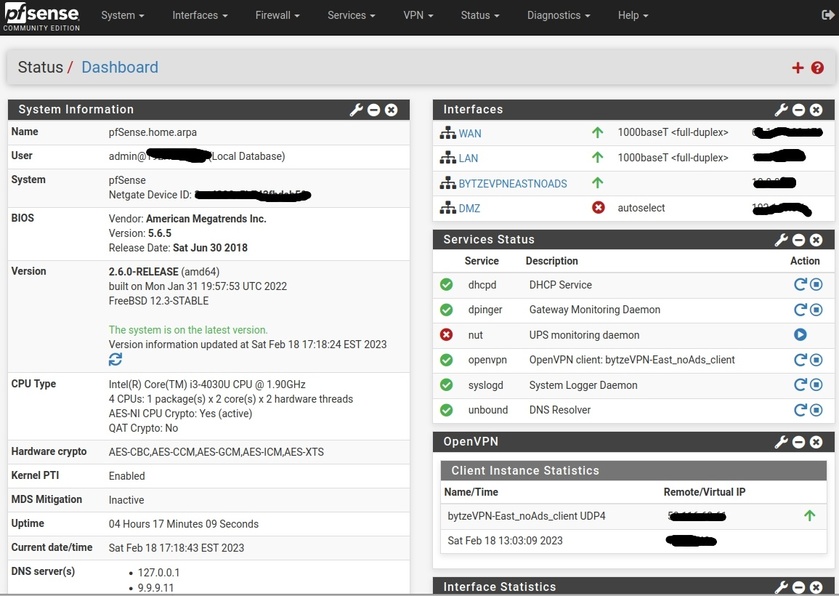Open Services Status widget settings wrench
This screenshot has height=596, width=839.
[781, 240]
